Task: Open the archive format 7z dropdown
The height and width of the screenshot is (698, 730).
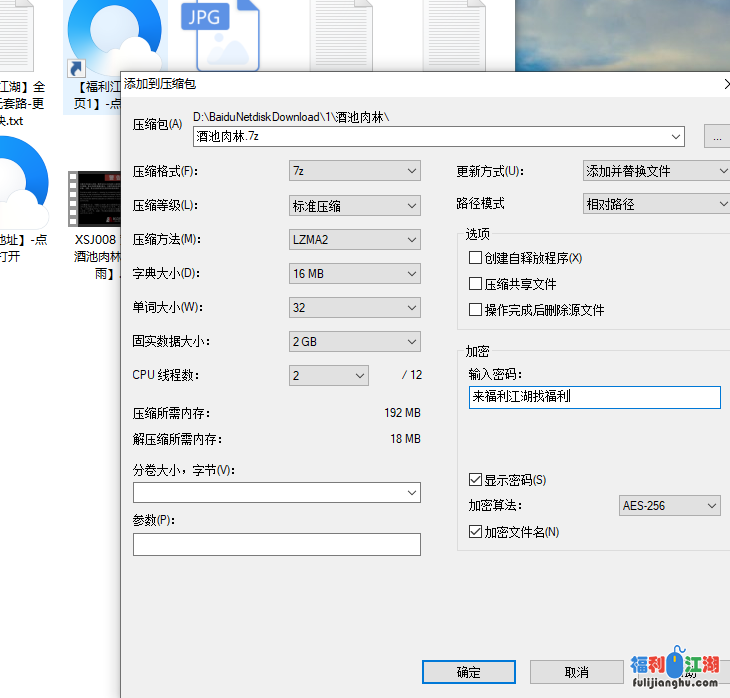Action: click(x=354, y=171)
